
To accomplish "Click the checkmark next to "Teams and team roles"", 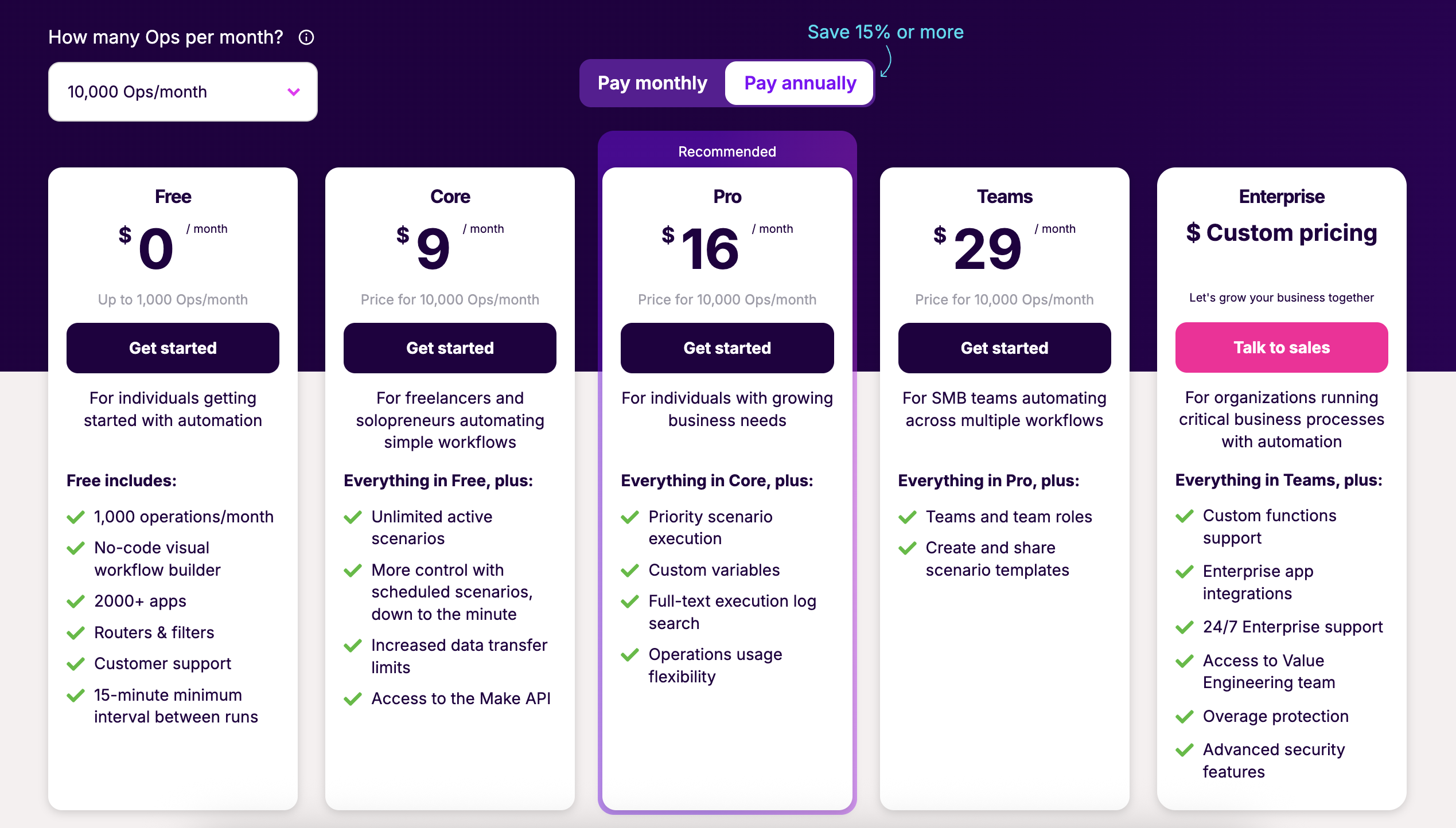I will pyautogui.click(x=907, y=517).
